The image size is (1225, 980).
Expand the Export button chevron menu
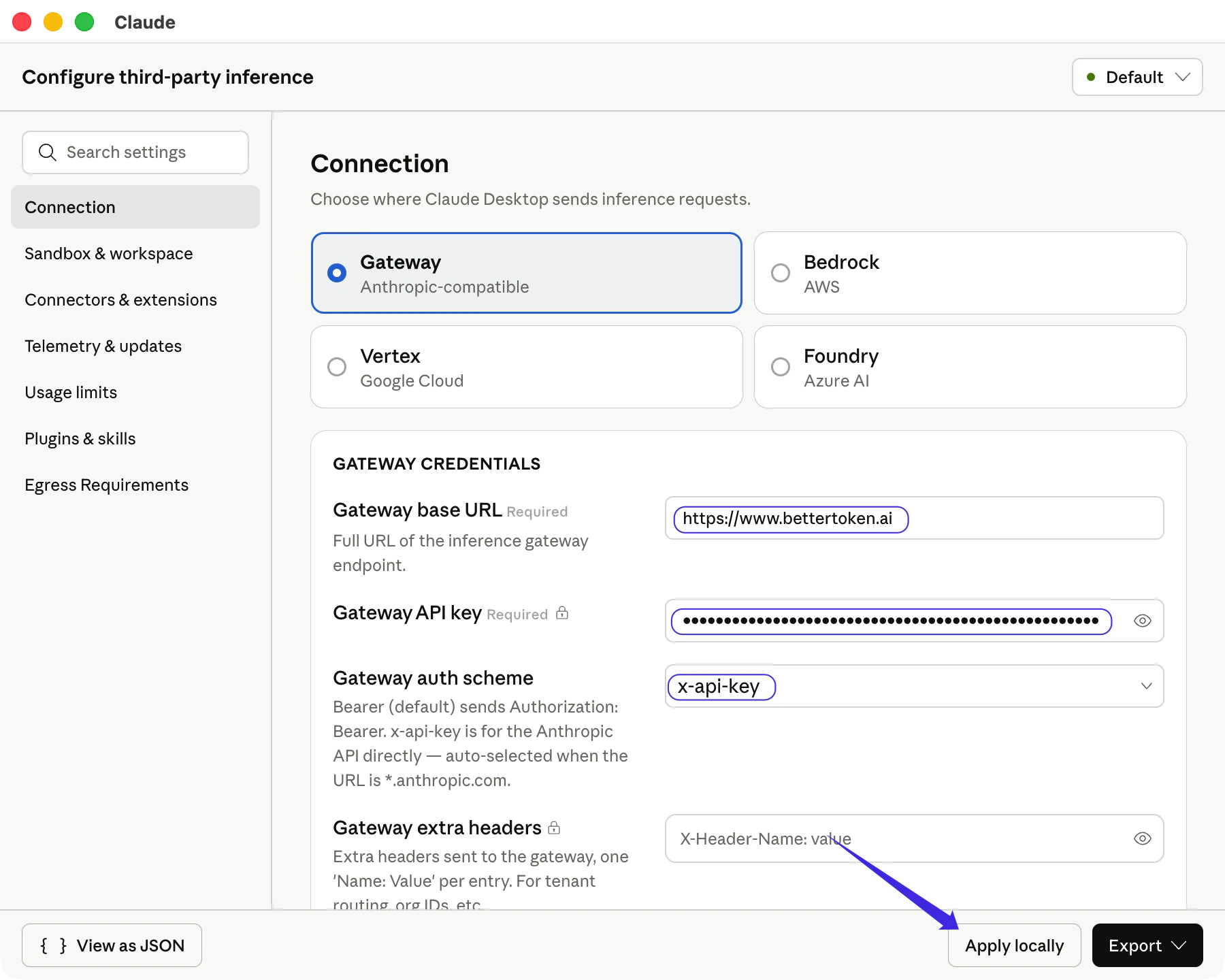[x=1180, y=945]
